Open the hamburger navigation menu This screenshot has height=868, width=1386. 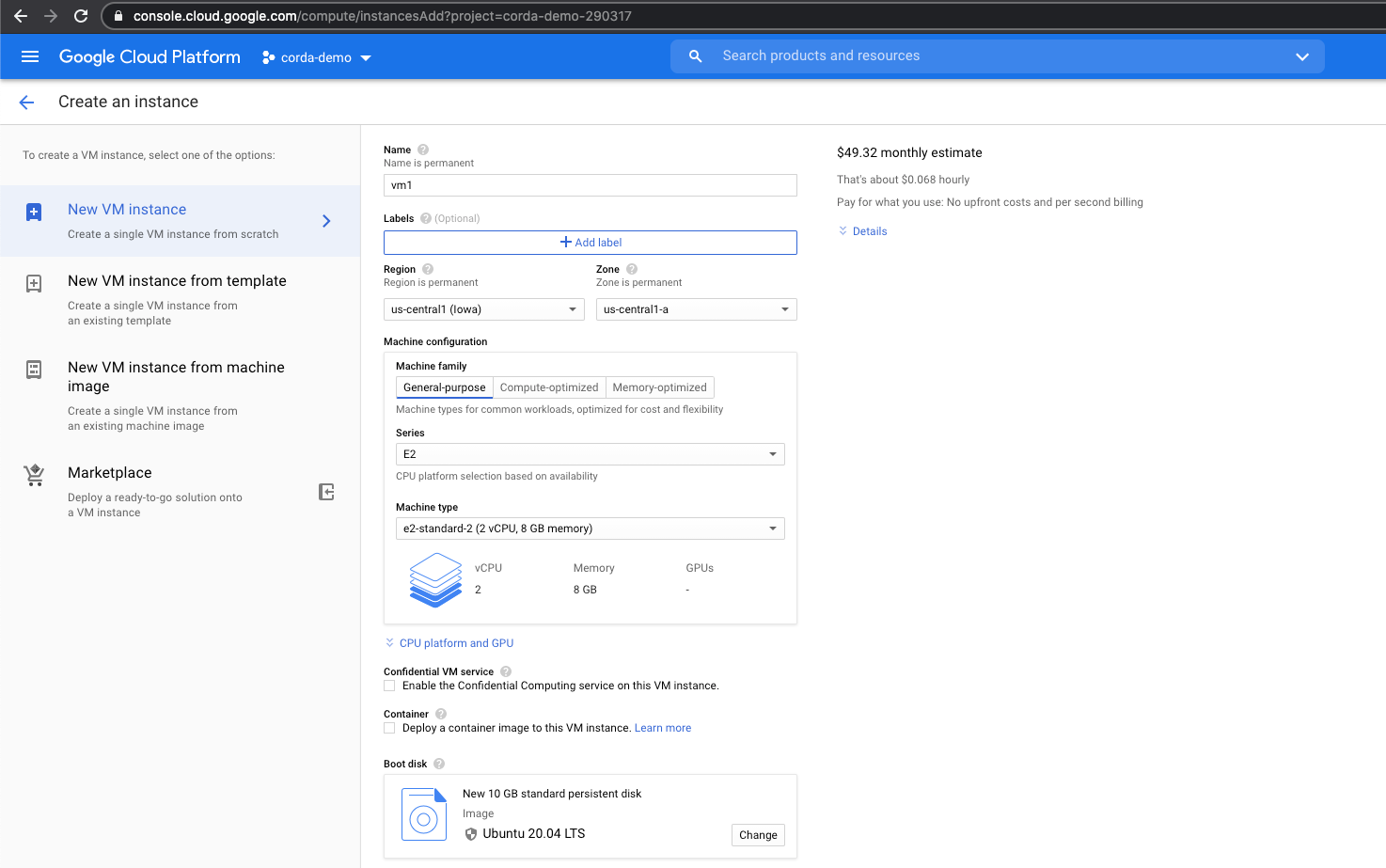coord(30,56)
